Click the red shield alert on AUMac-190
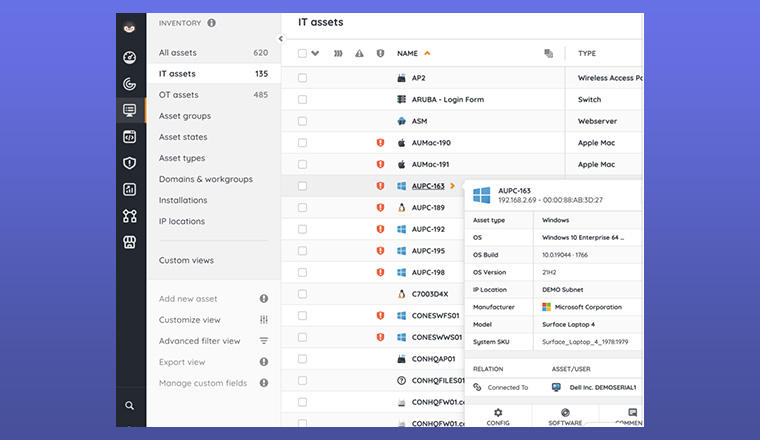Screen dimensions: 760x440 tap(380, 143)
